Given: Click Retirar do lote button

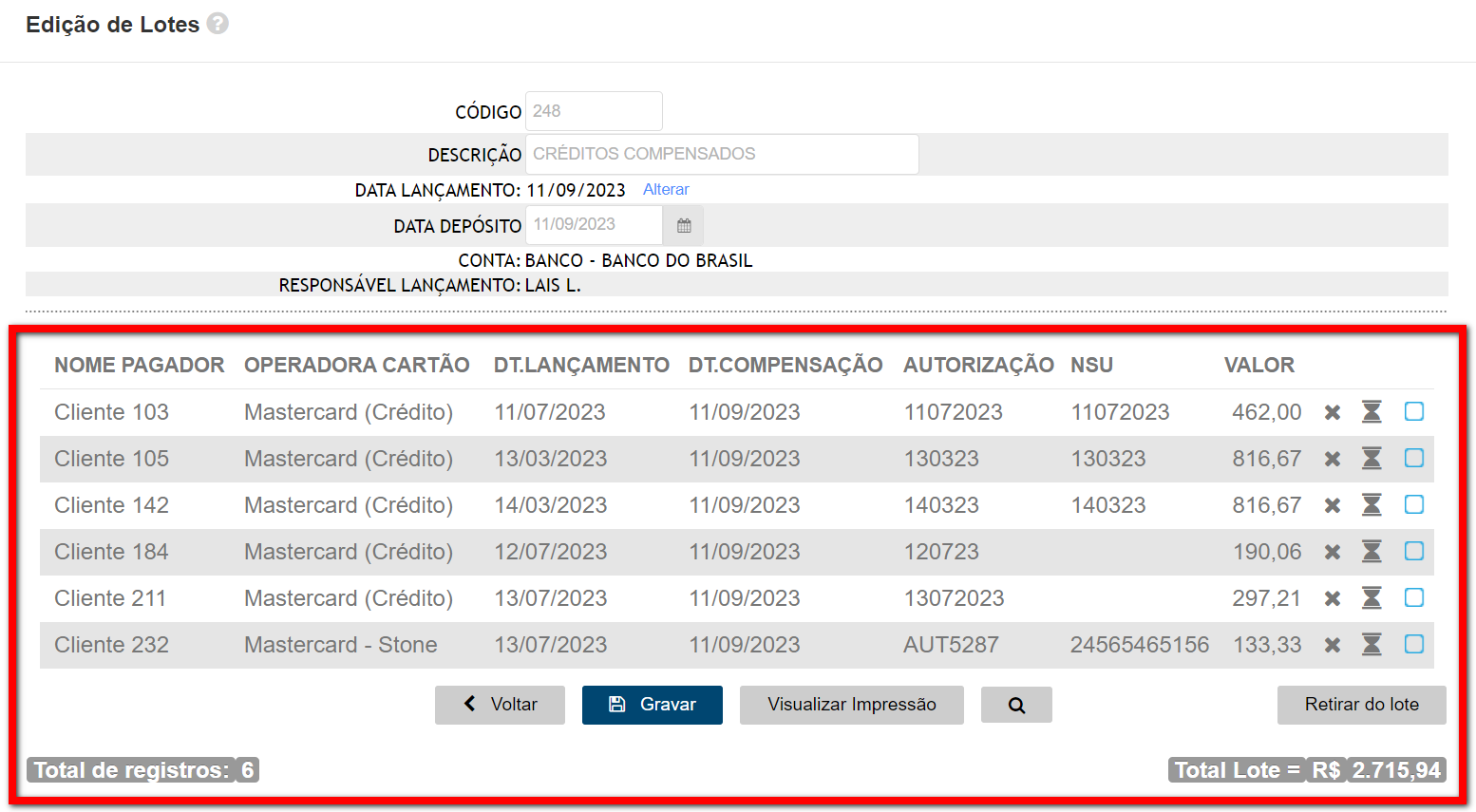Looking at the screenshot, I should 1361,705.
